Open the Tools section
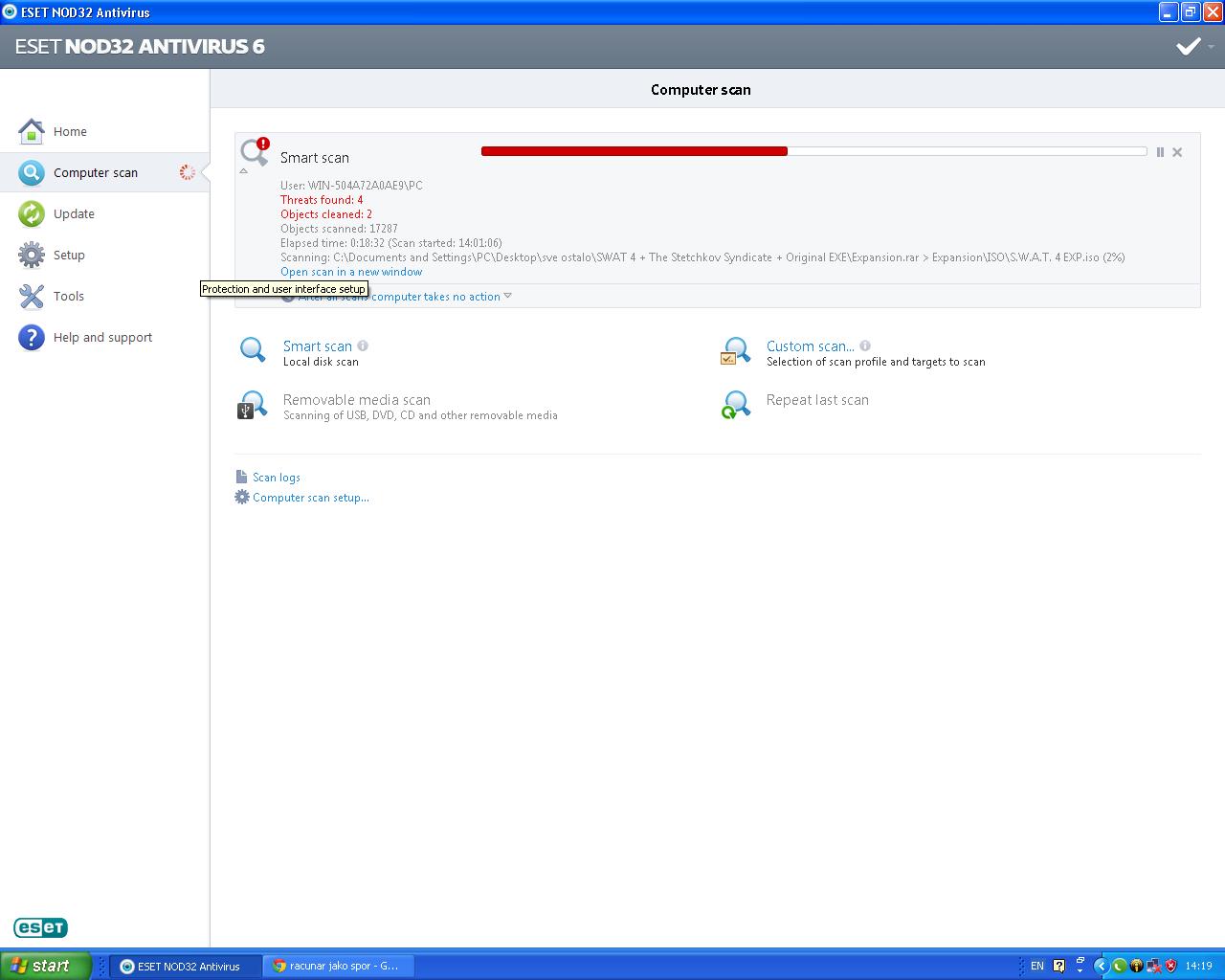Viewport: 1225px width, 980px height. tap(69, 297)
